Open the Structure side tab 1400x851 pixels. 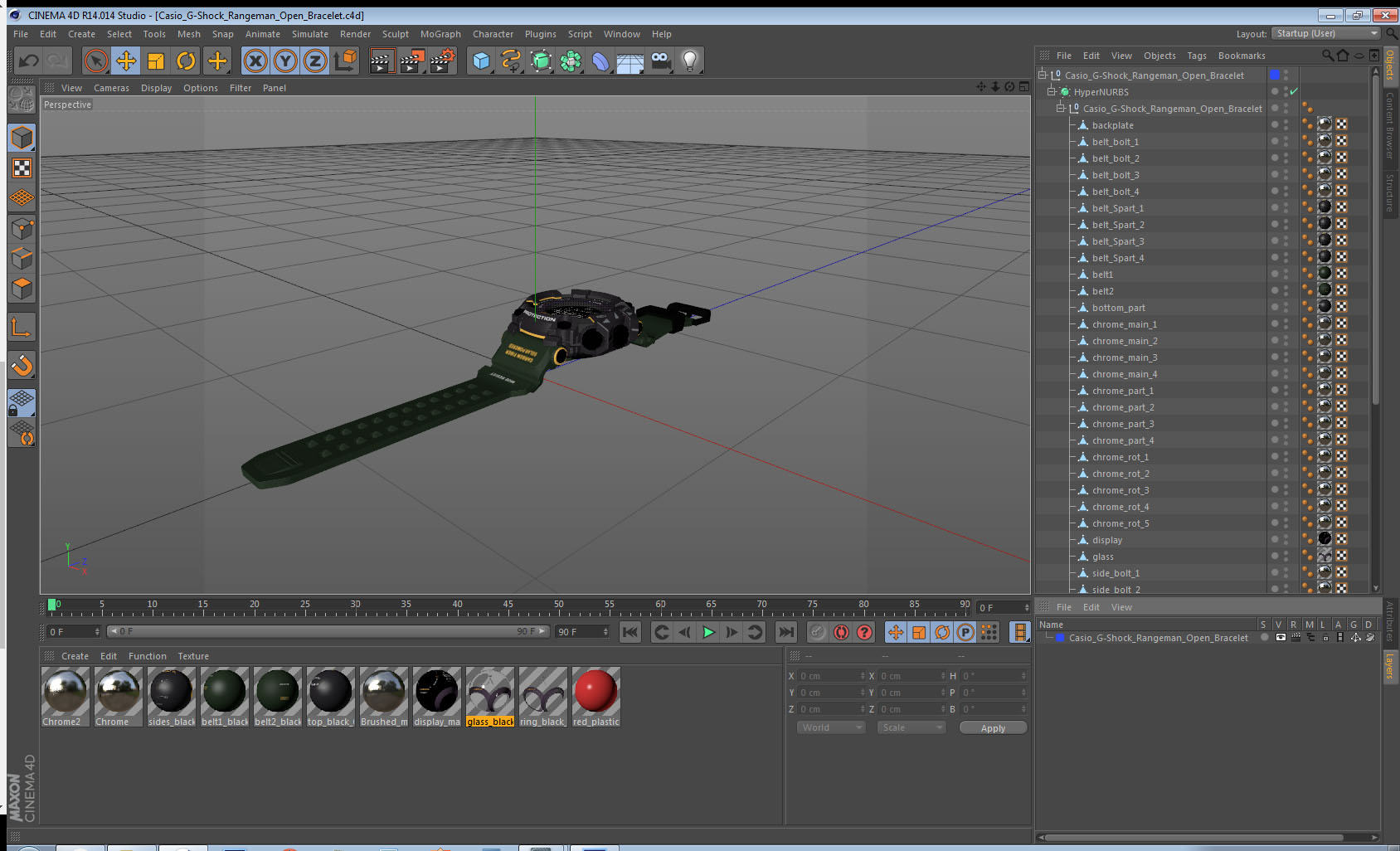[x=1390, y=192]
